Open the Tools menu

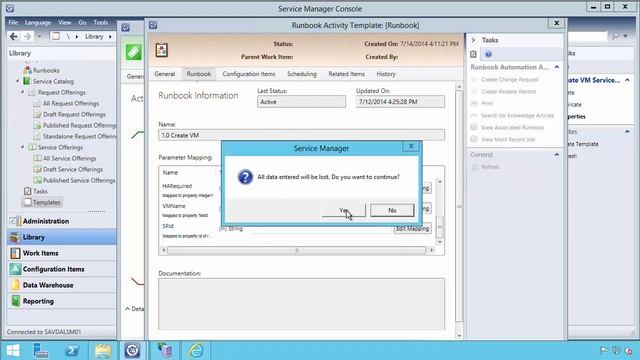(101, 22)
